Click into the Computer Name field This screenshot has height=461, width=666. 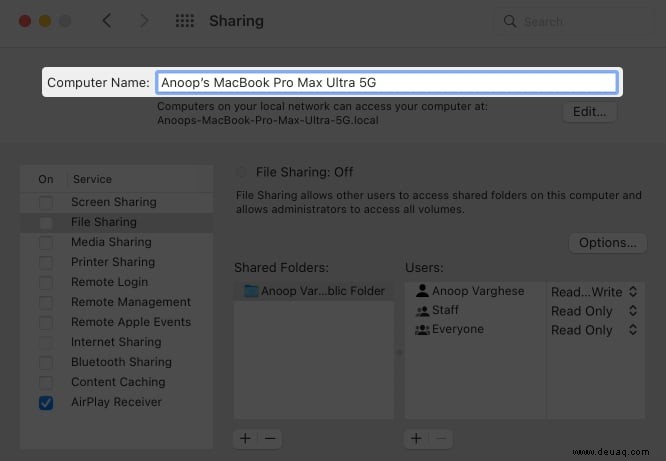point(387,82)
